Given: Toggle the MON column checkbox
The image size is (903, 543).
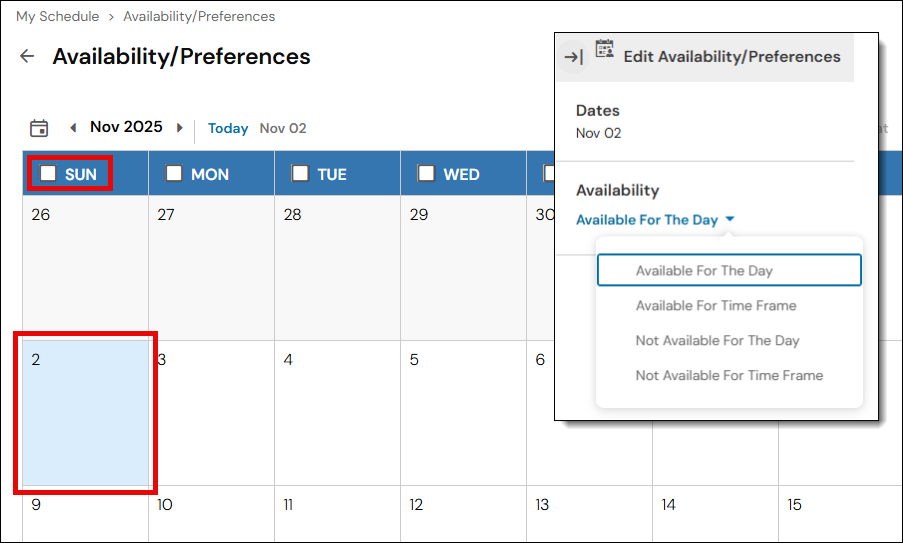Looking at the screenshot, I should coord(174,173).
